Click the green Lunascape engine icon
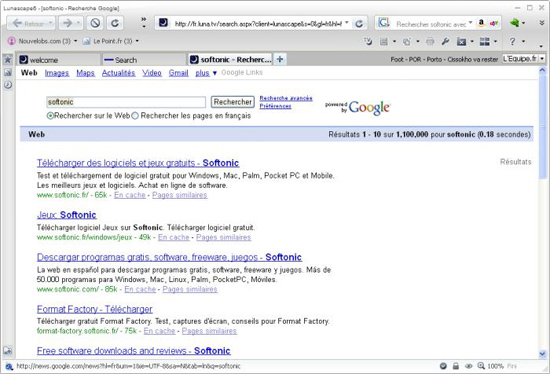 [515, 23]
